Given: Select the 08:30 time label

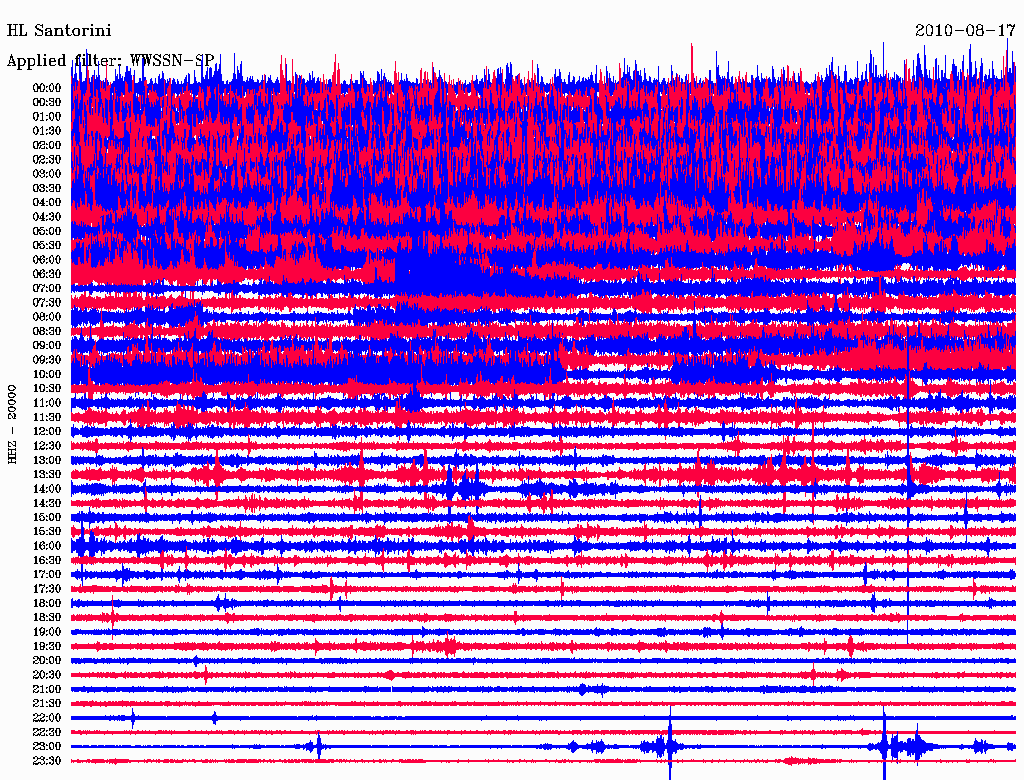Looking at the screenshot, I should pyautogui.click(x=47, y=332).
